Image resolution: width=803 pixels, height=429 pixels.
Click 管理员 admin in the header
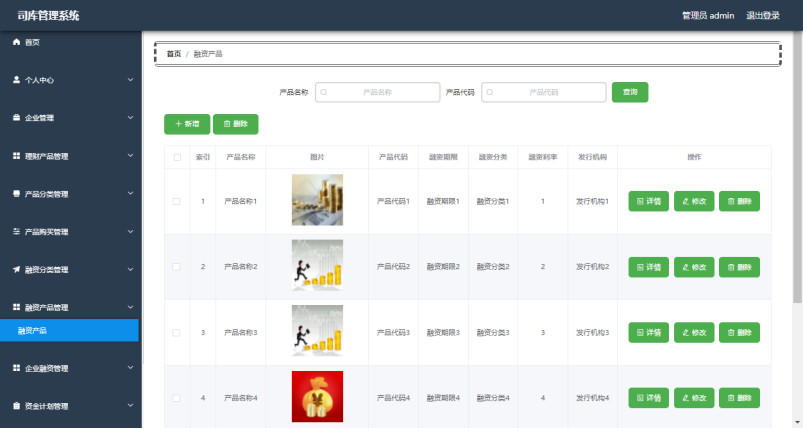pyautogui.click(x=708, y=16)
